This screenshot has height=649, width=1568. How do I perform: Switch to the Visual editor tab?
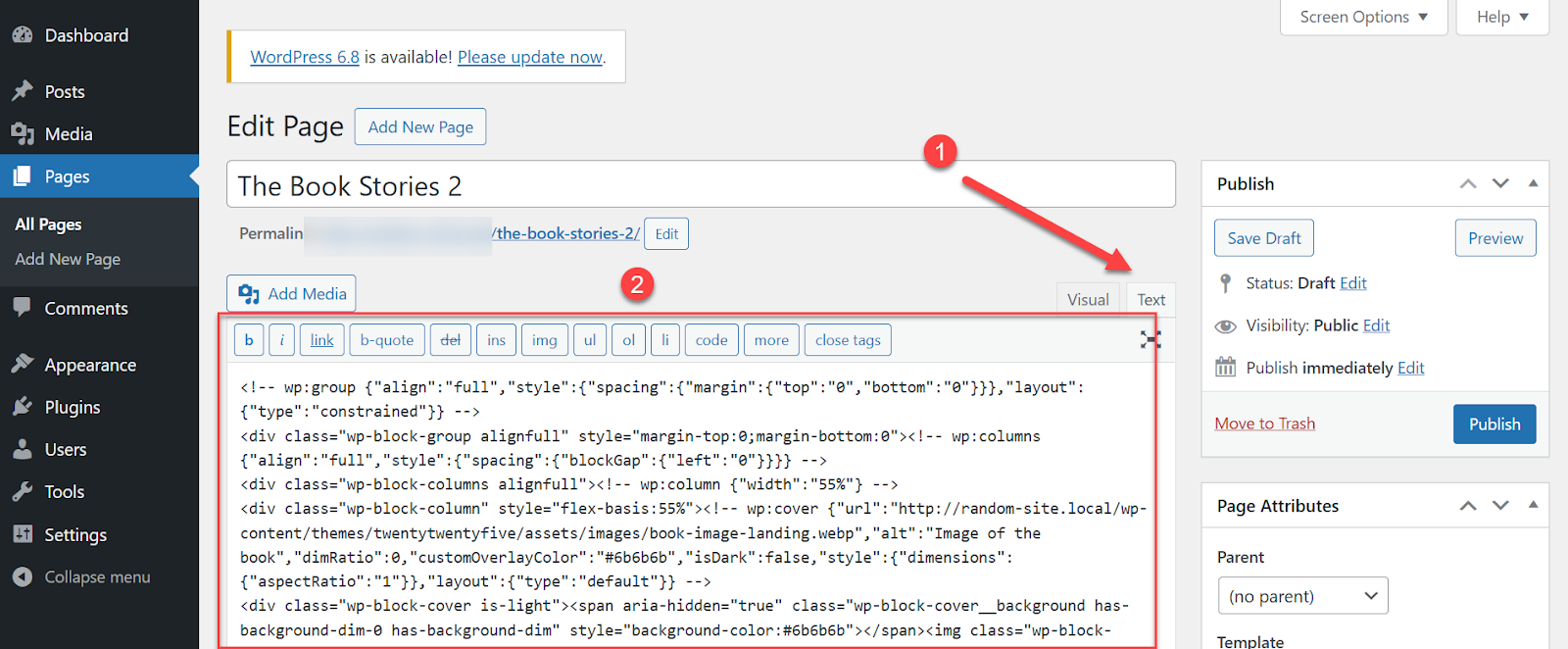(1088, 299)
